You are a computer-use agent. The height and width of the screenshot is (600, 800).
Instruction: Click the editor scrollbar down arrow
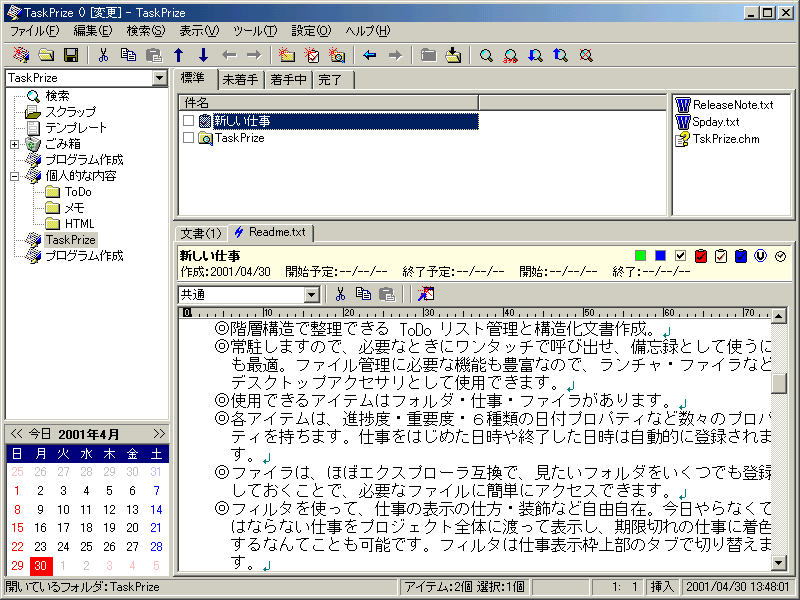[779, 563]
